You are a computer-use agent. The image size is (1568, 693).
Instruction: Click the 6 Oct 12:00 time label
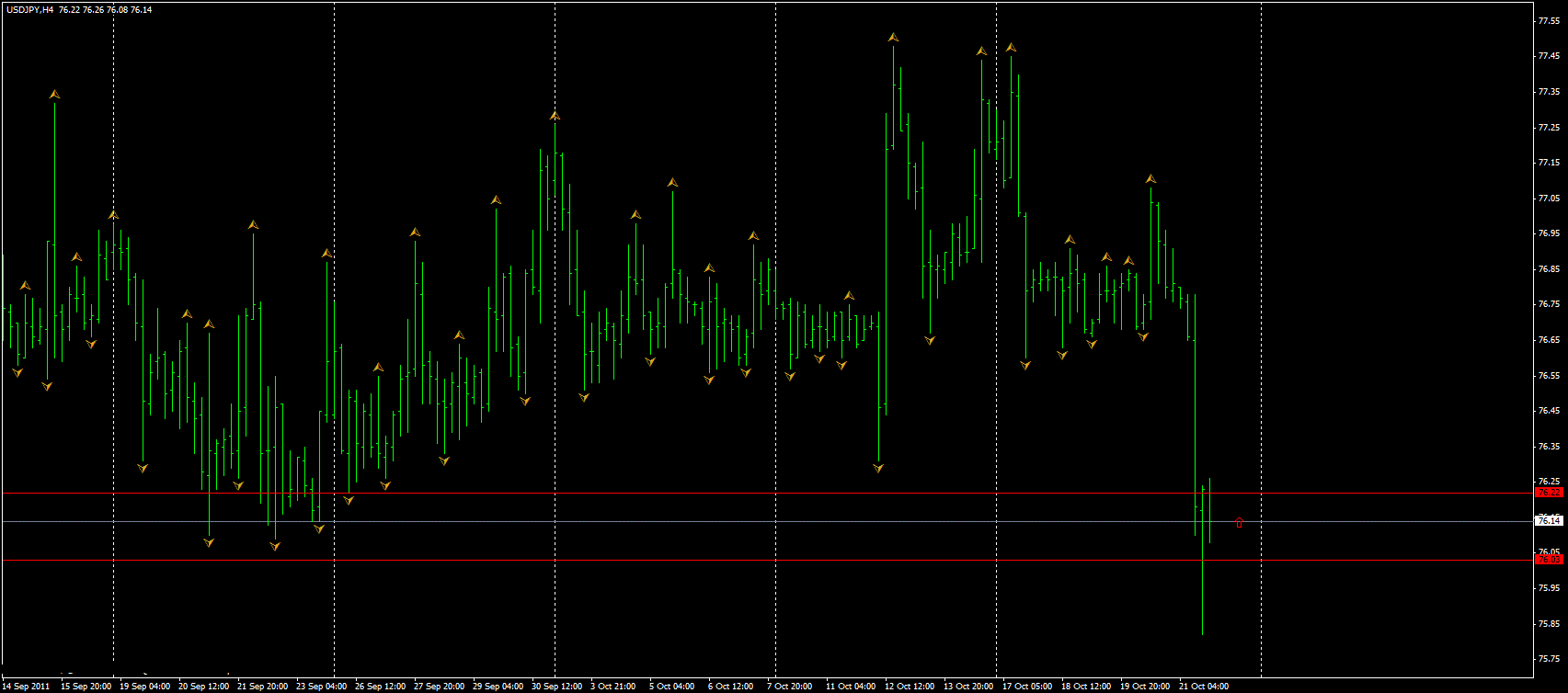click(x=731, y=687)
